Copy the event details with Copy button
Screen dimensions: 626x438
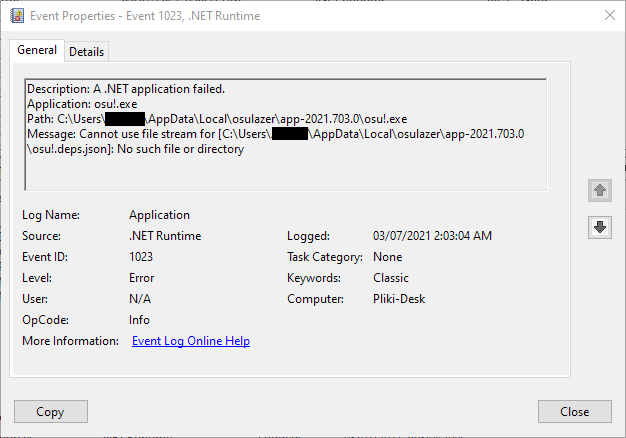coord(51,412)
